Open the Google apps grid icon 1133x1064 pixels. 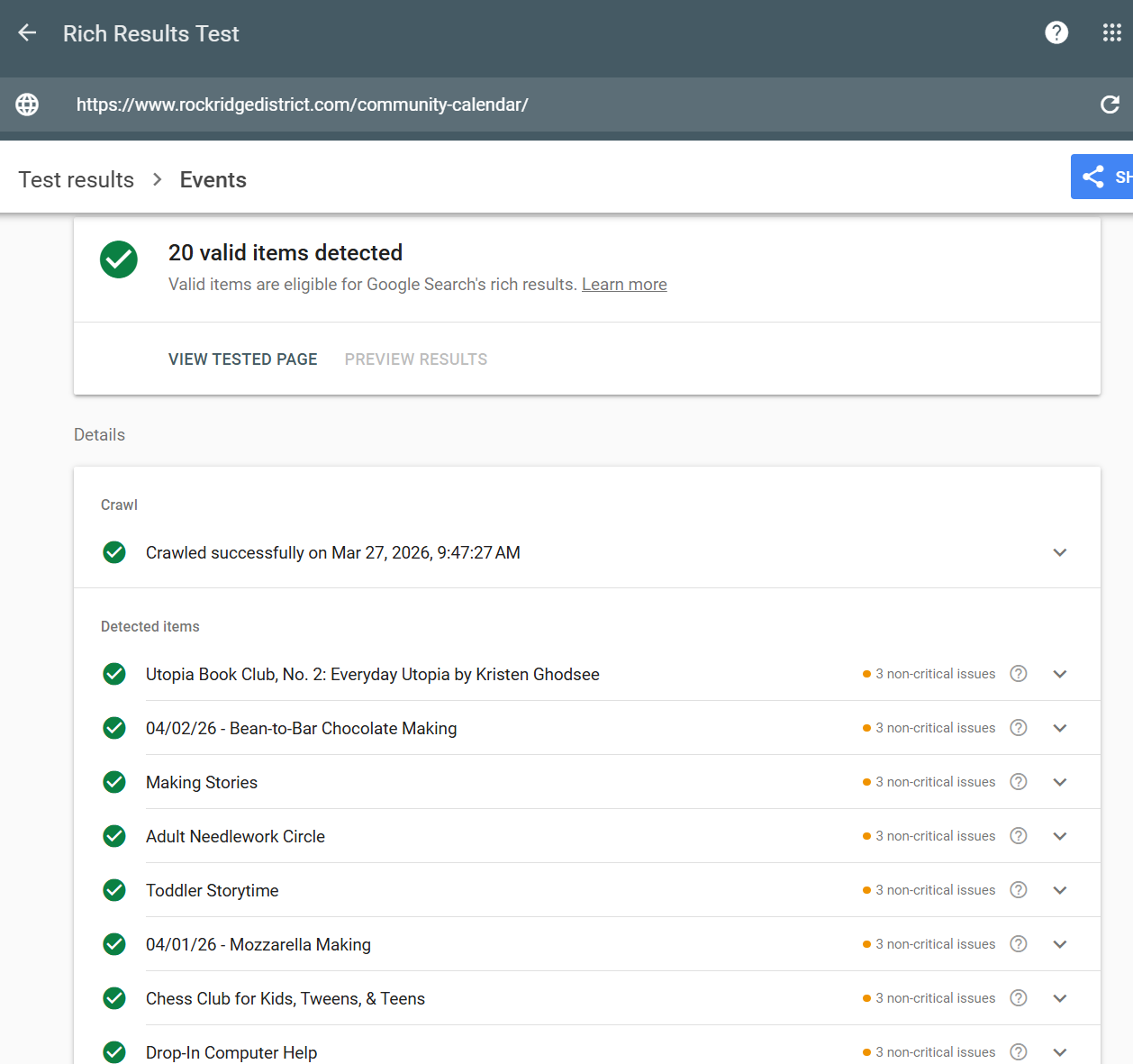[x=1111, y=32]
